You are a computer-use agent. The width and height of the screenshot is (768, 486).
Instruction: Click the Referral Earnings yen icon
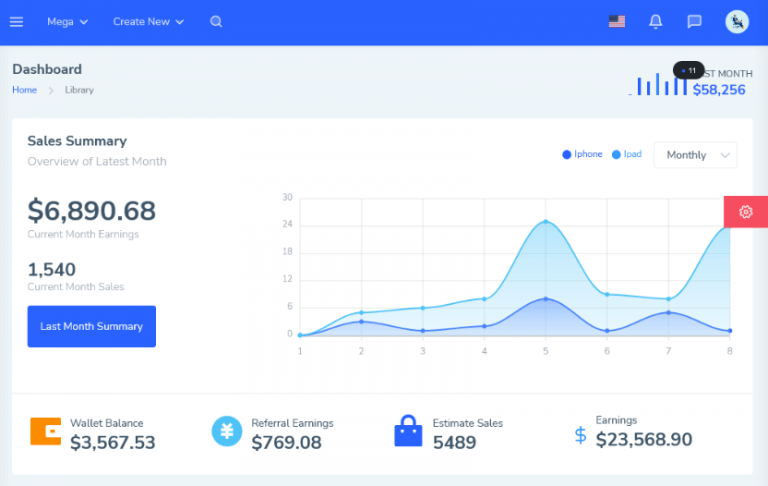coord(227,431)
